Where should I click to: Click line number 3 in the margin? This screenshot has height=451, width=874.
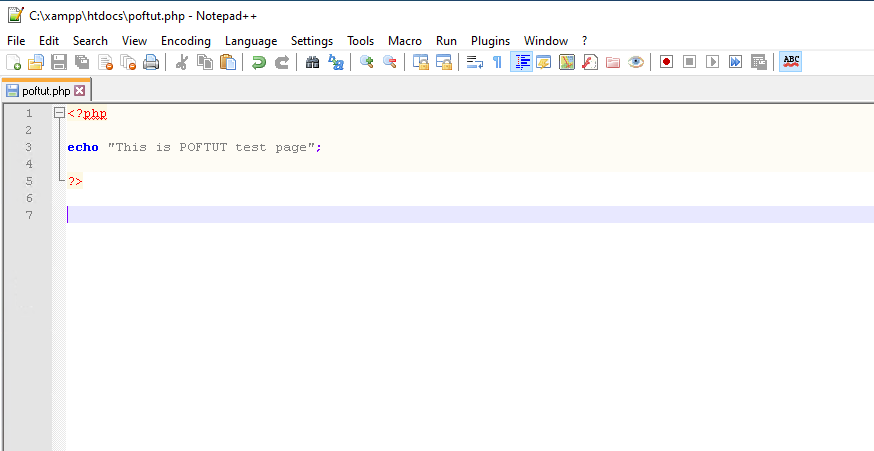[29, 147]
